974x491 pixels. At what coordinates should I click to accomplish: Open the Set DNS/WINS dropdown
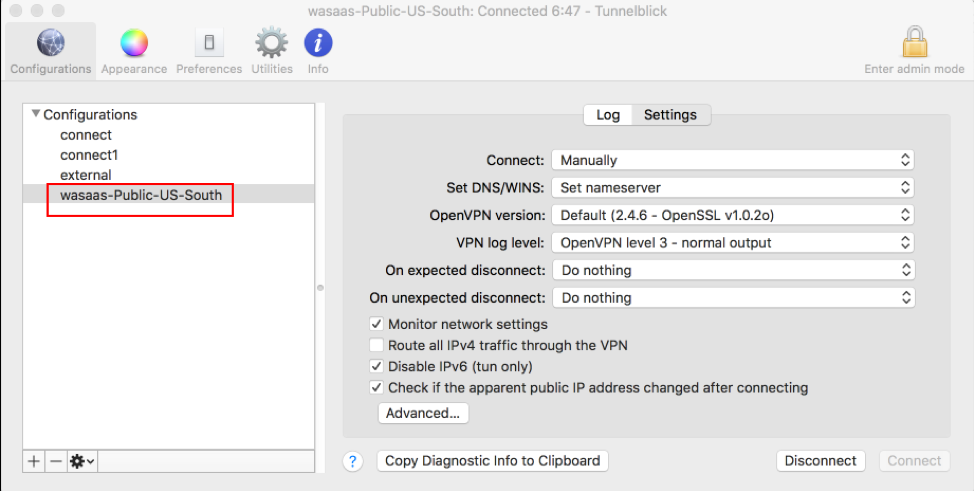[733, 187]
